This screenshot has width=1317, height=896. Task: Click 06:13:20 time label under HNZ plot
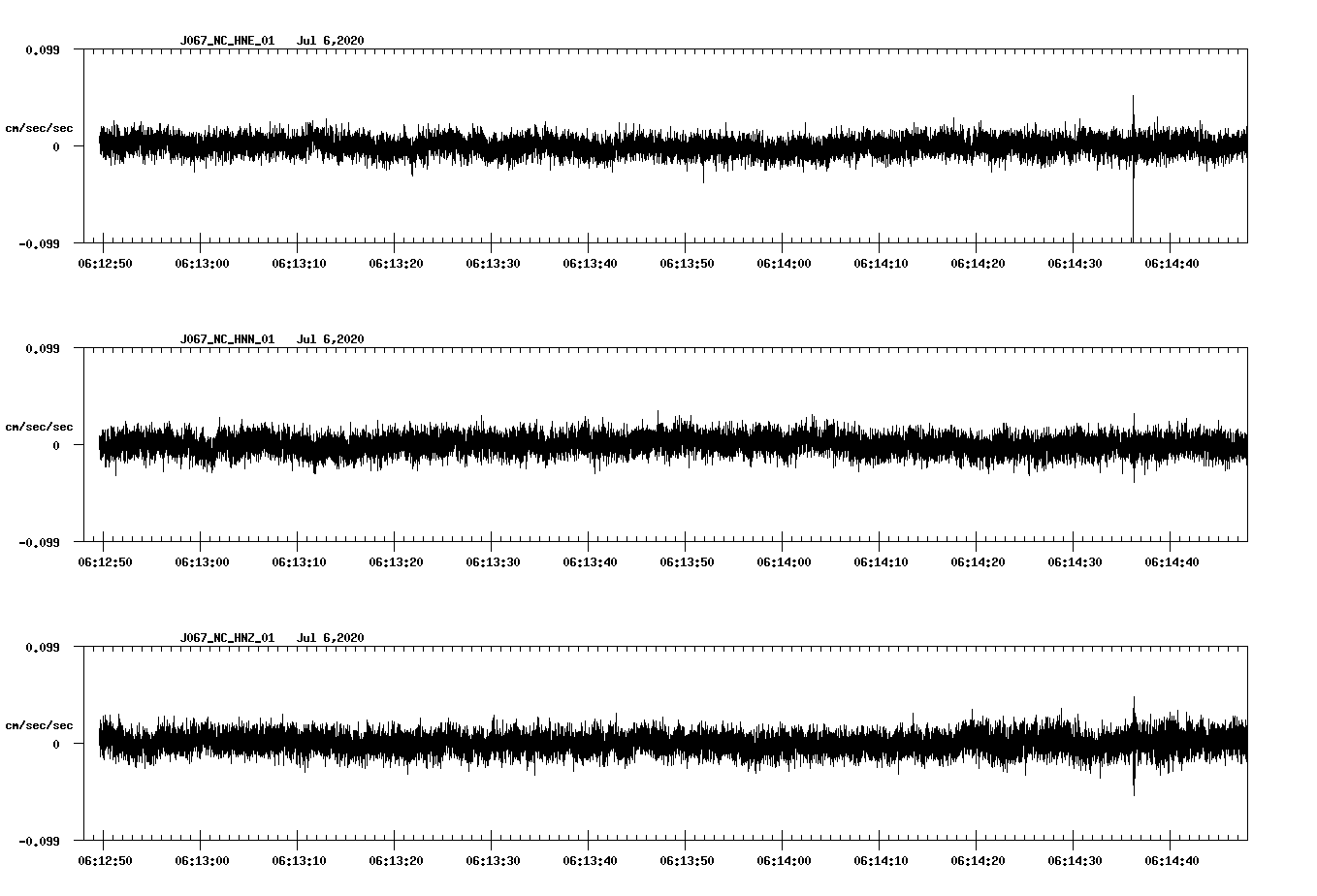click(x=396, y=861)
